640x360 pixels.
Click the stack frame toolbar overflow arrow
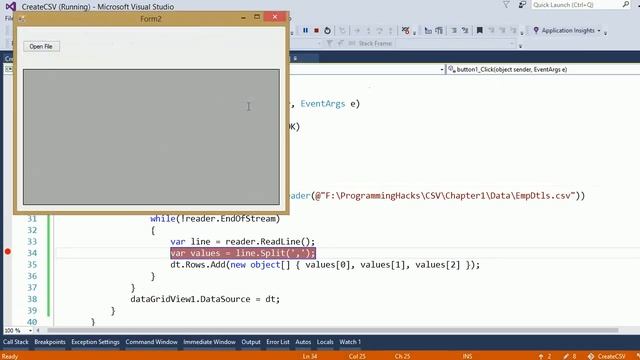[520, 46]
